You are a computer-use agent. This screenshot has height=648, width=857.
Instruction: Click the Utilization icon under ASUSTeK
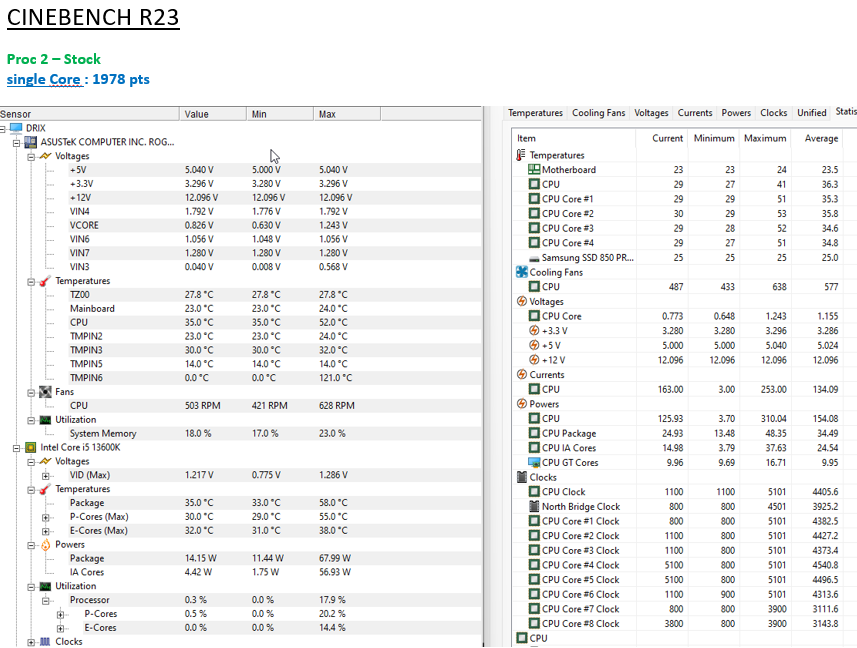point(45,420)
